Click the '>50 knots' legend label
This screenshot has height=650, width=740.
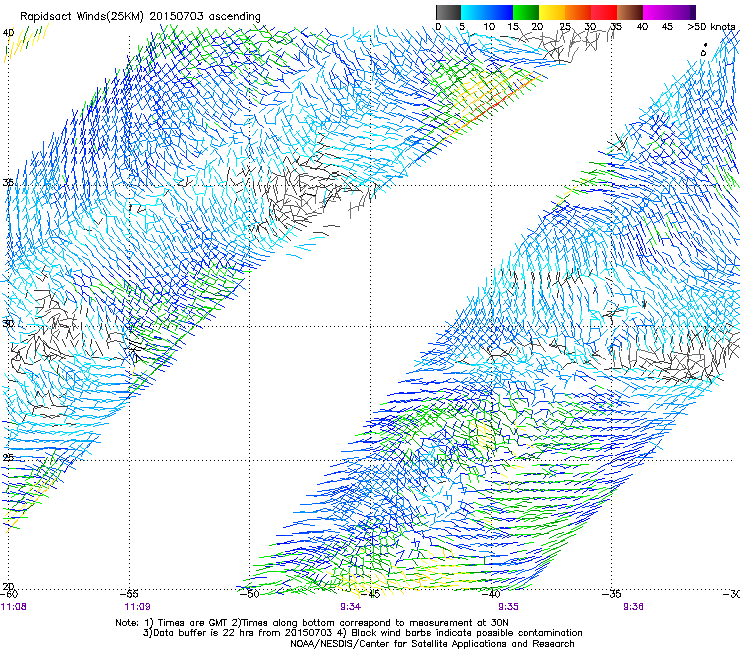711,26
